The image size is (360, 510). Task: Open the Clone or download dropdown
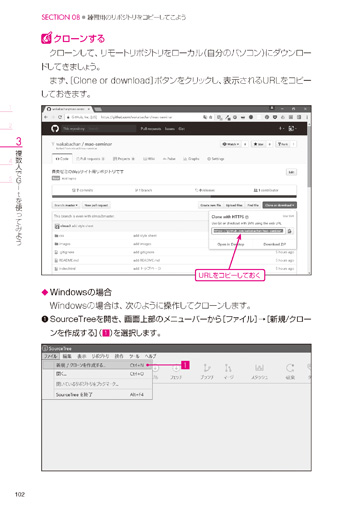(279, 205)
